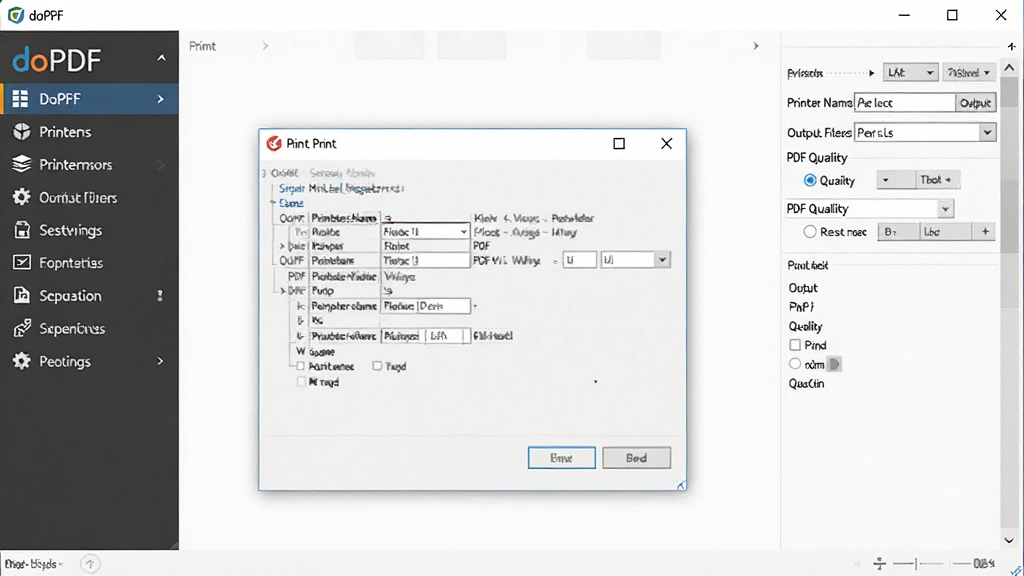The height and width of the screenshot is (576, 1024).
Task: Click the DoPFF grid icon in sidebar
Action: (20, 99)
